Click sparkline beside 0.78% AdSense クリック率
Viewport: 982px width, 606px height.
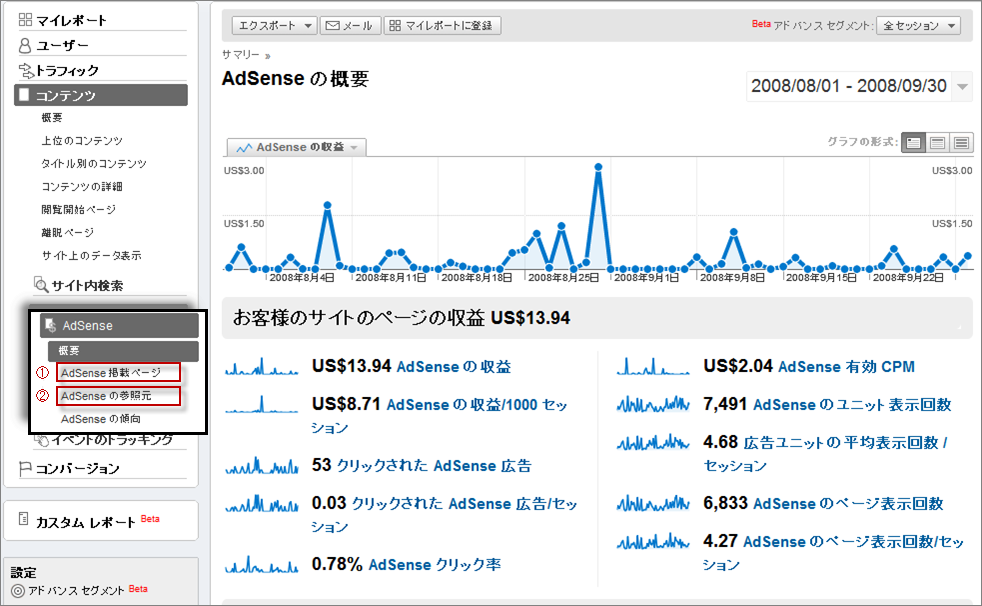click(x=262, y=564)
